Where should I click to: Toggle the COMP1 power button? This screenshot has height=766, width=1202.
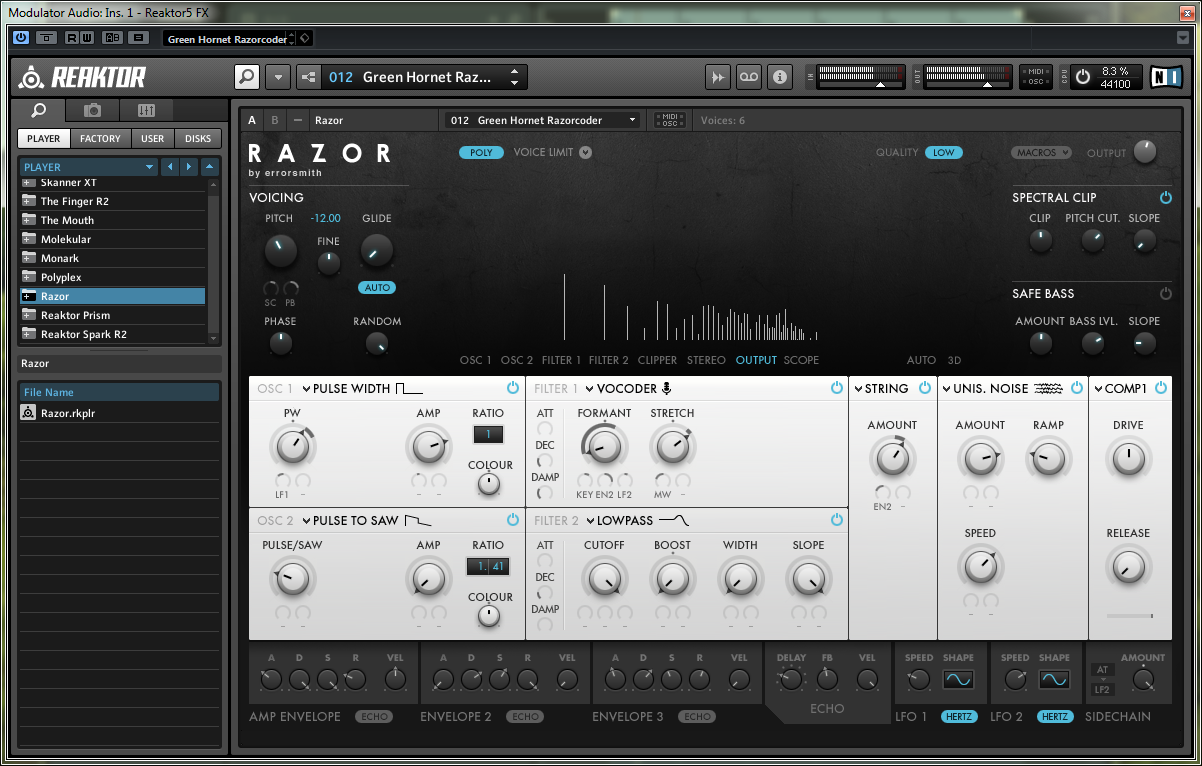pyautogui.click(x=1160, y=388)
